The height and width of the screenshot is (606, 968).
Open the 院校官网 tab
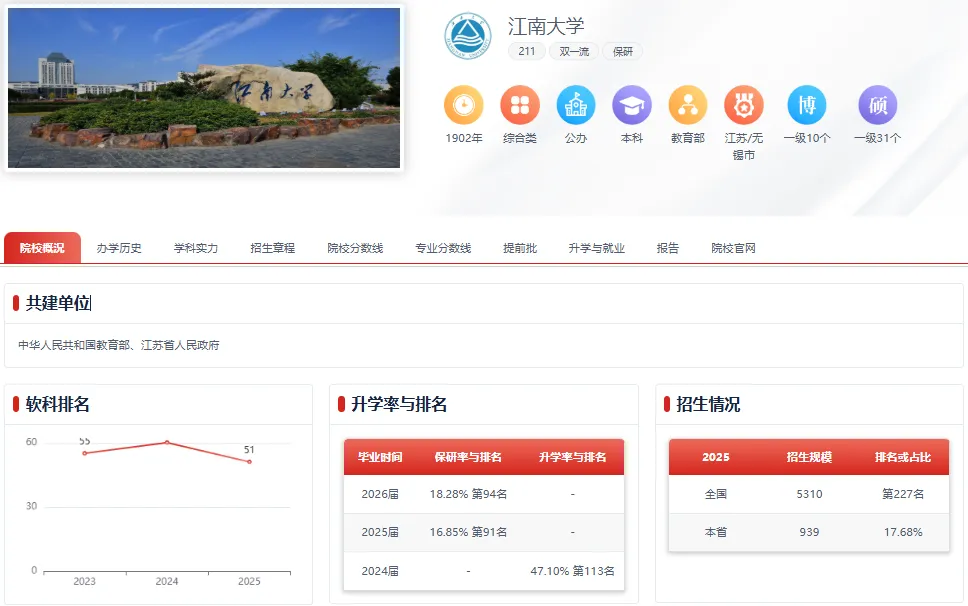tap(733, 248)
